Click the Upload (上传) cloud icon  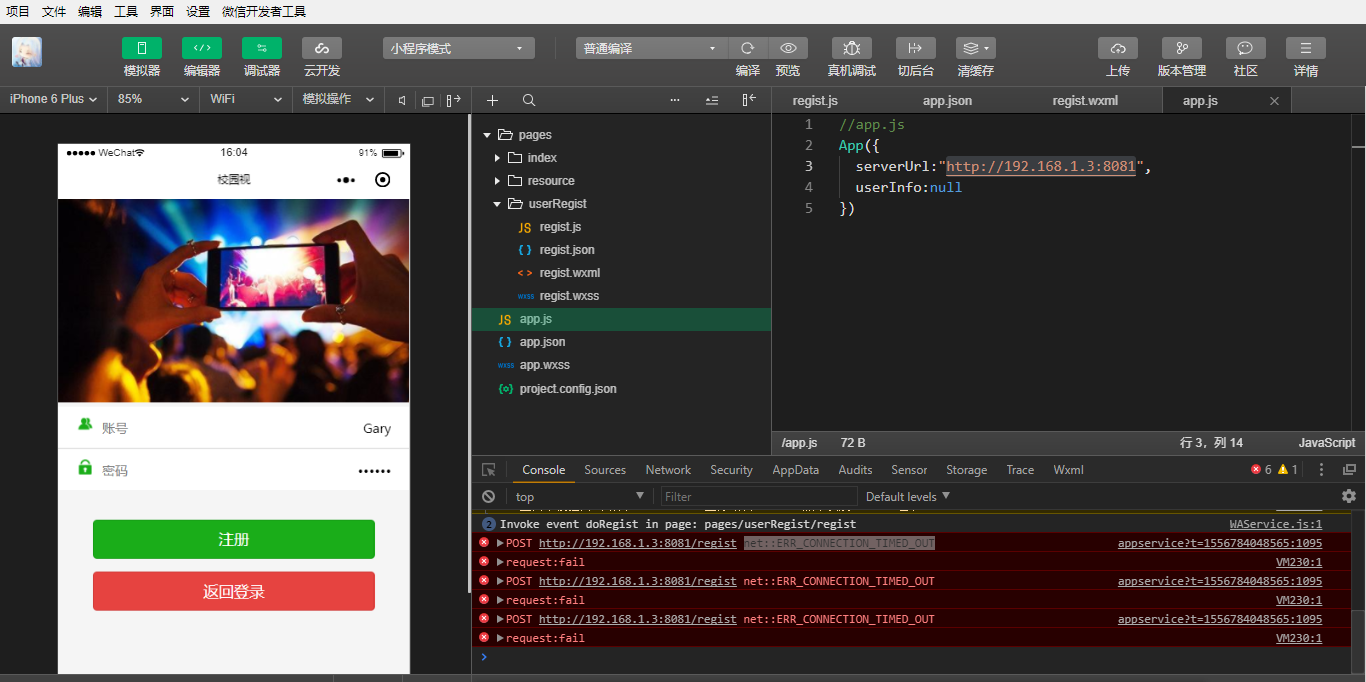(1117, 48)
